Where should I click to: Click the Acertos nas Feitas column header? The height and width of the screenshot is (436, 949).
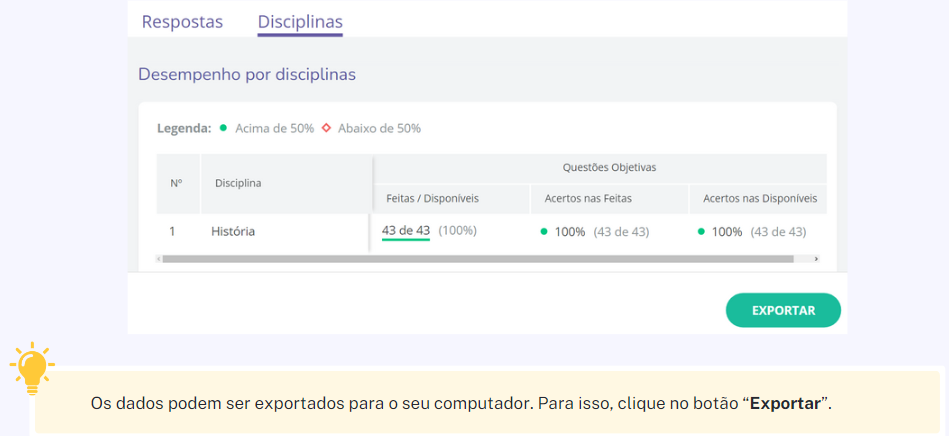tap(588, 199)
